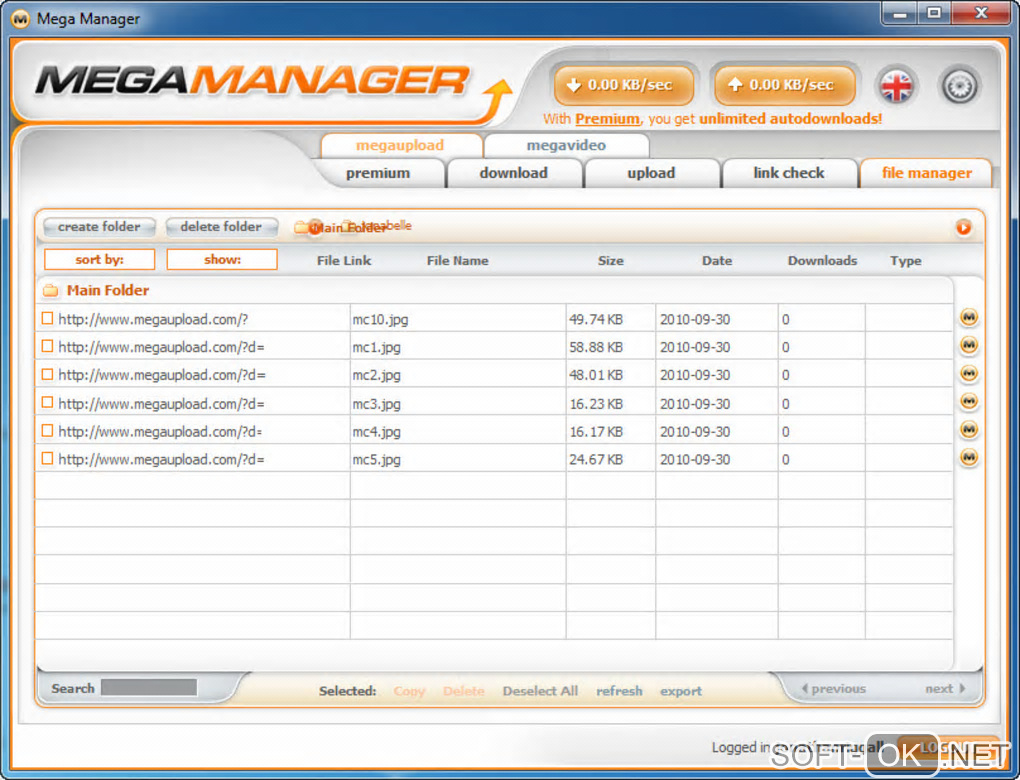Click refresh in bottom bar
This screenshot has width=1020, height=780.
coord(619,691)
